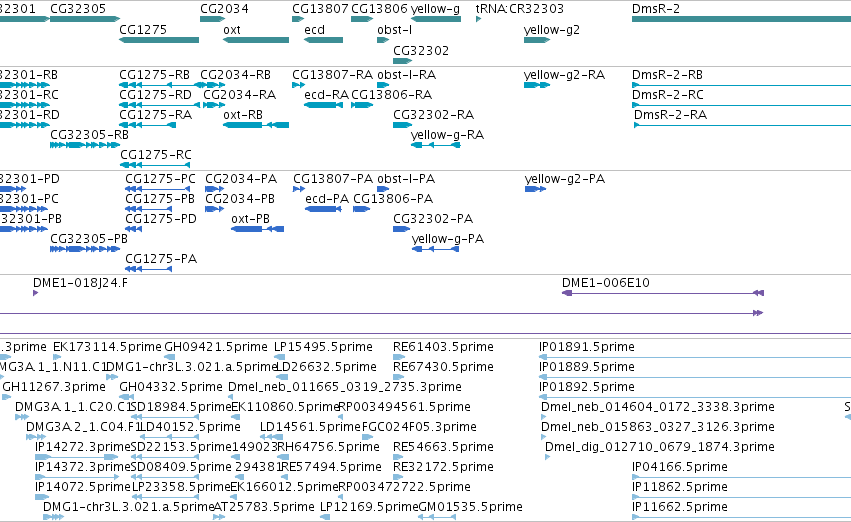
Task: Click transcript label CG2034-RB
Action: 235,75
